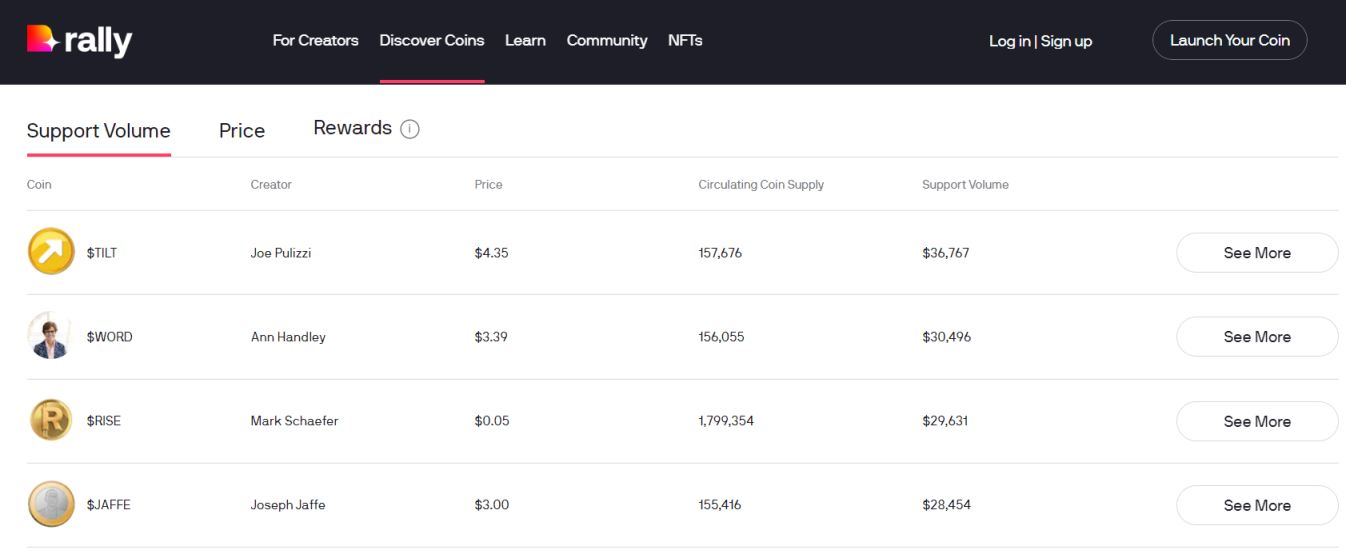The height and width of the screenshot is (558, 1346).
Task: Click the Log in link
Action: [1010, 41]
